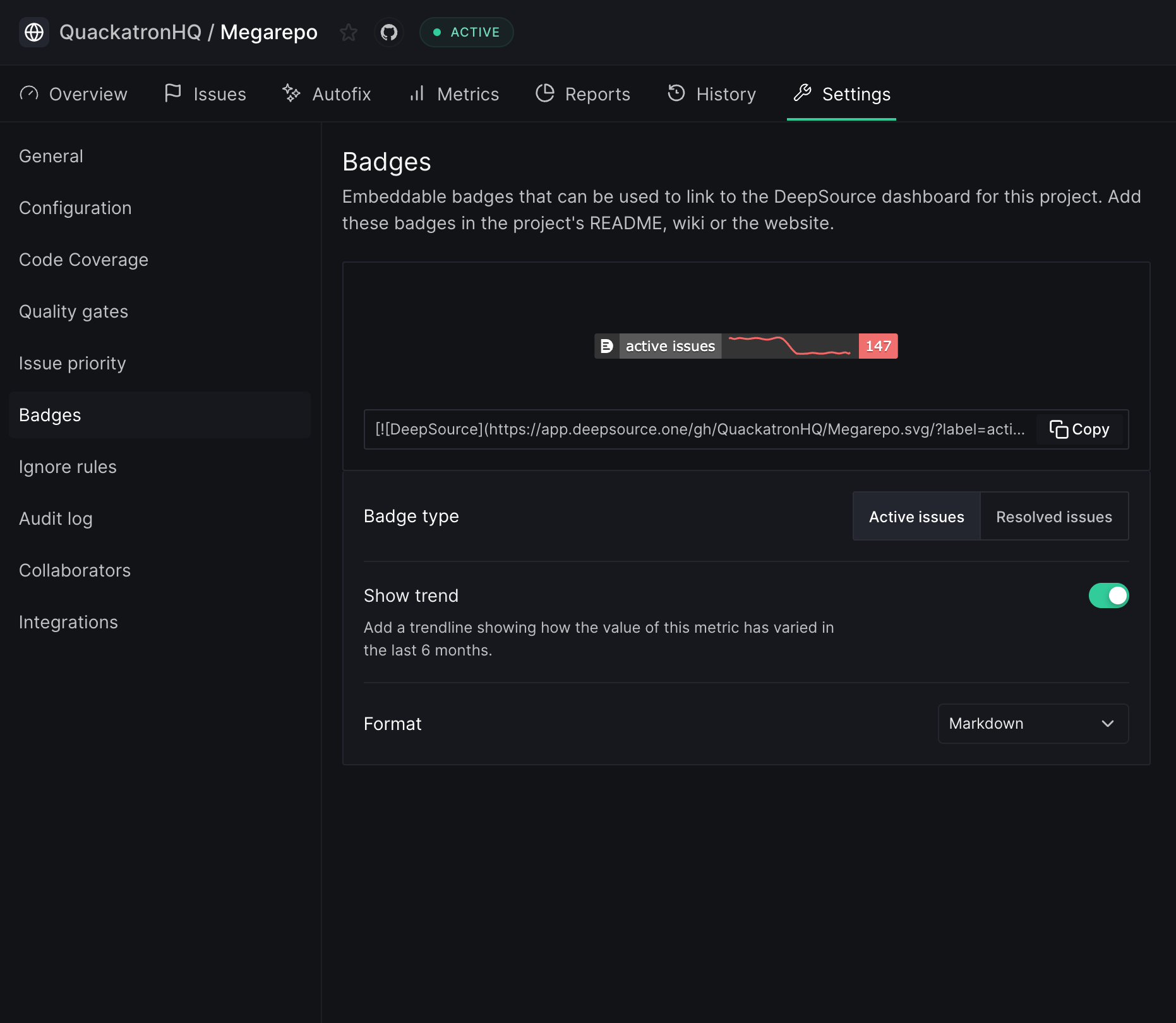Click the Metrics bar chart icon

point(417,93)
